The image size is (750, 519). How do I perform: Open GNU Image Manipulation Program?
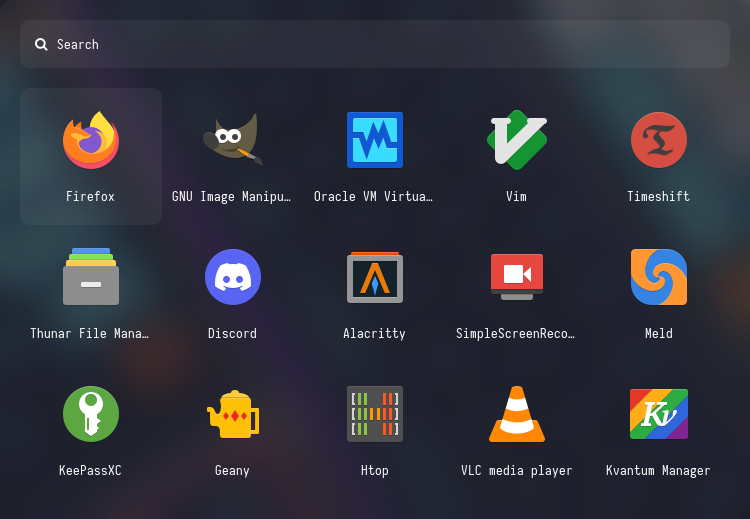coord(232,141)
